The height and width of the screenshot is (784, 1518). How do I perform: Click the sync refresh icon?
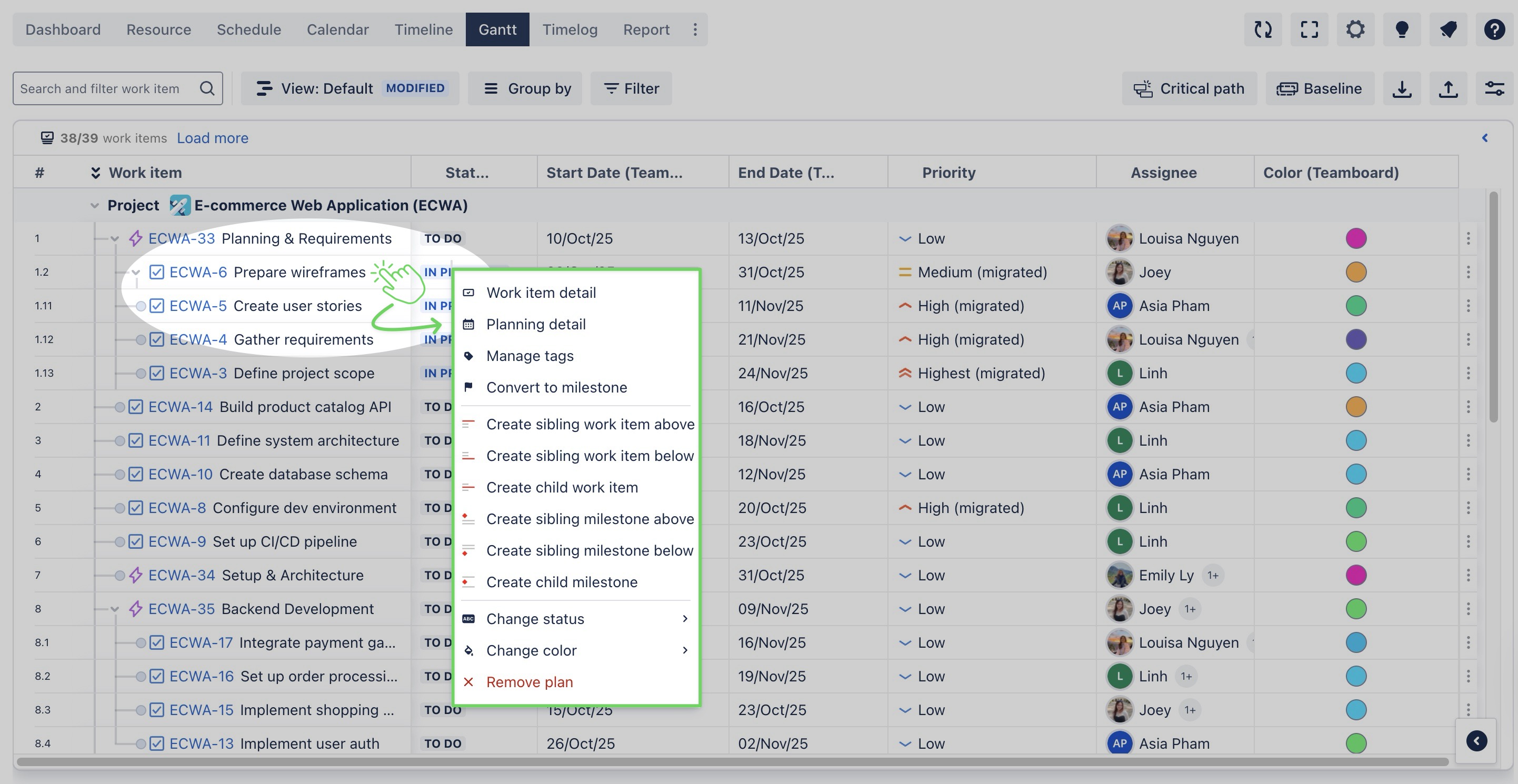click(1262, 29)
